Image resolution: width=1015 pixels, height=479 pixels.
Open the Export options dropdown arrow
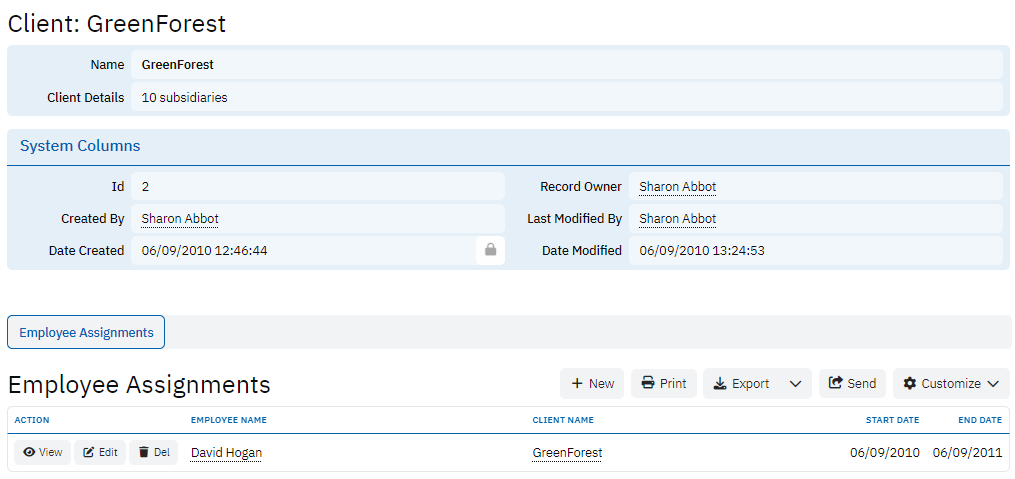795,384
